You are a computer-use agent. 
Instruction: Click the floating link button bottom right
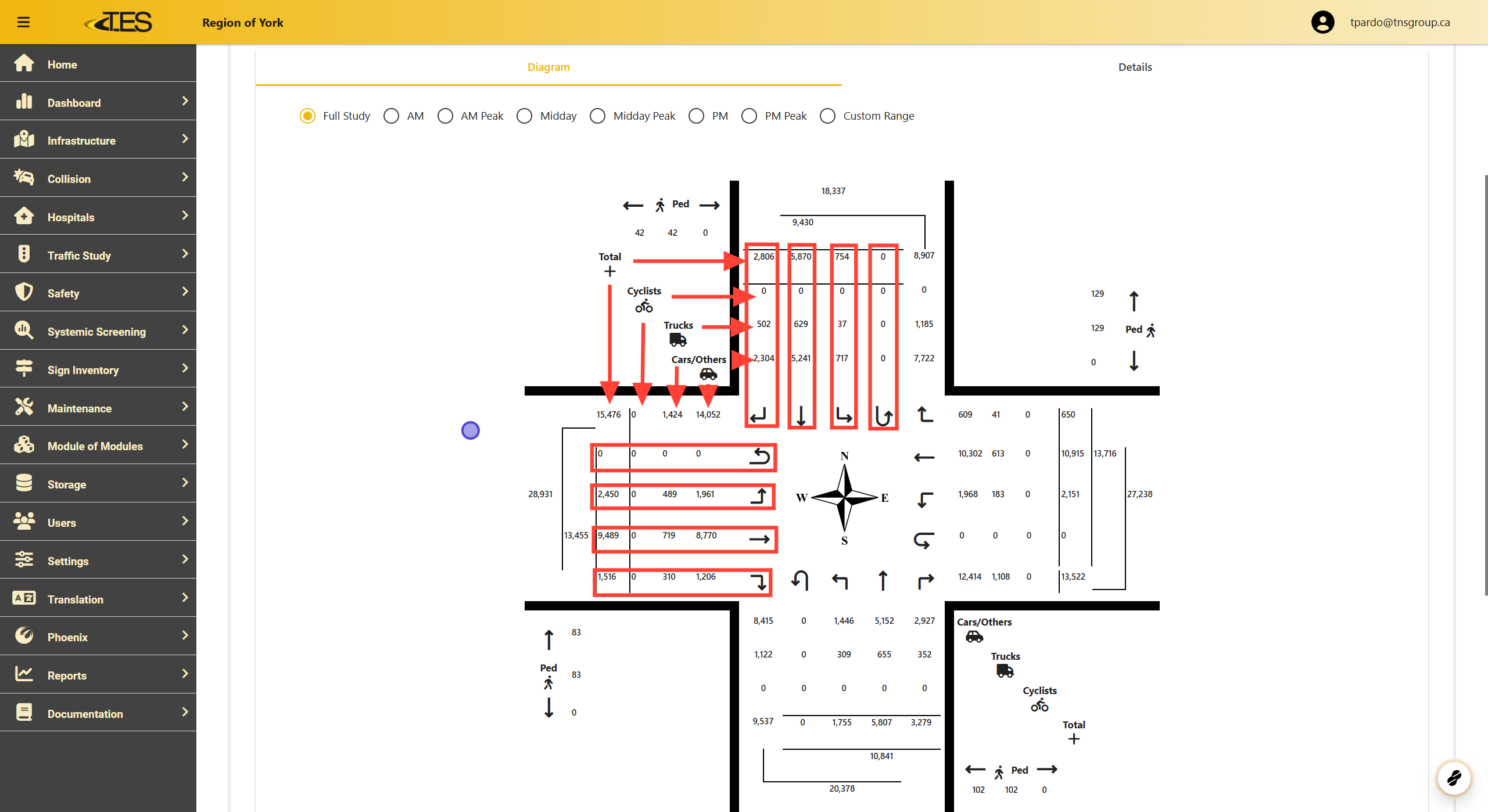click(x=1454, y=777)
